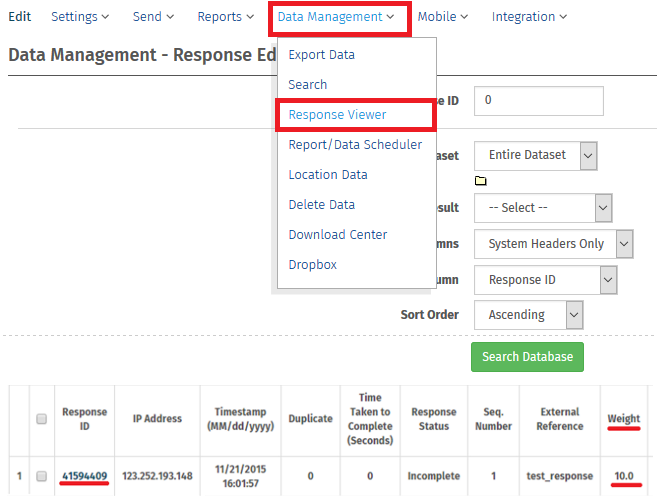Expand the Integration menu
Image resolution: width=657 pixels, height=498 pixels.
click(x=529, y=17)
